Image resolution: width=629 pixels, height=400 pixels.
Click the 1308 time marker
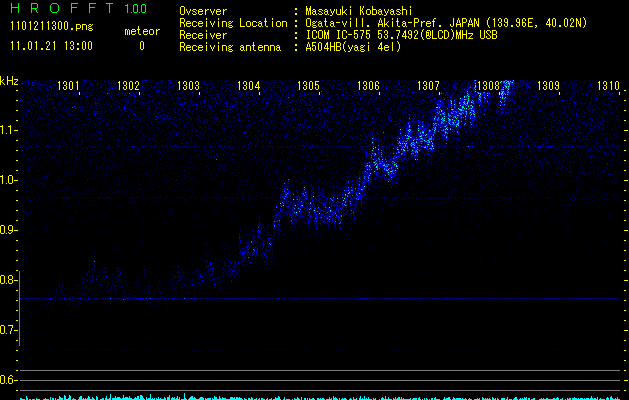488,85
